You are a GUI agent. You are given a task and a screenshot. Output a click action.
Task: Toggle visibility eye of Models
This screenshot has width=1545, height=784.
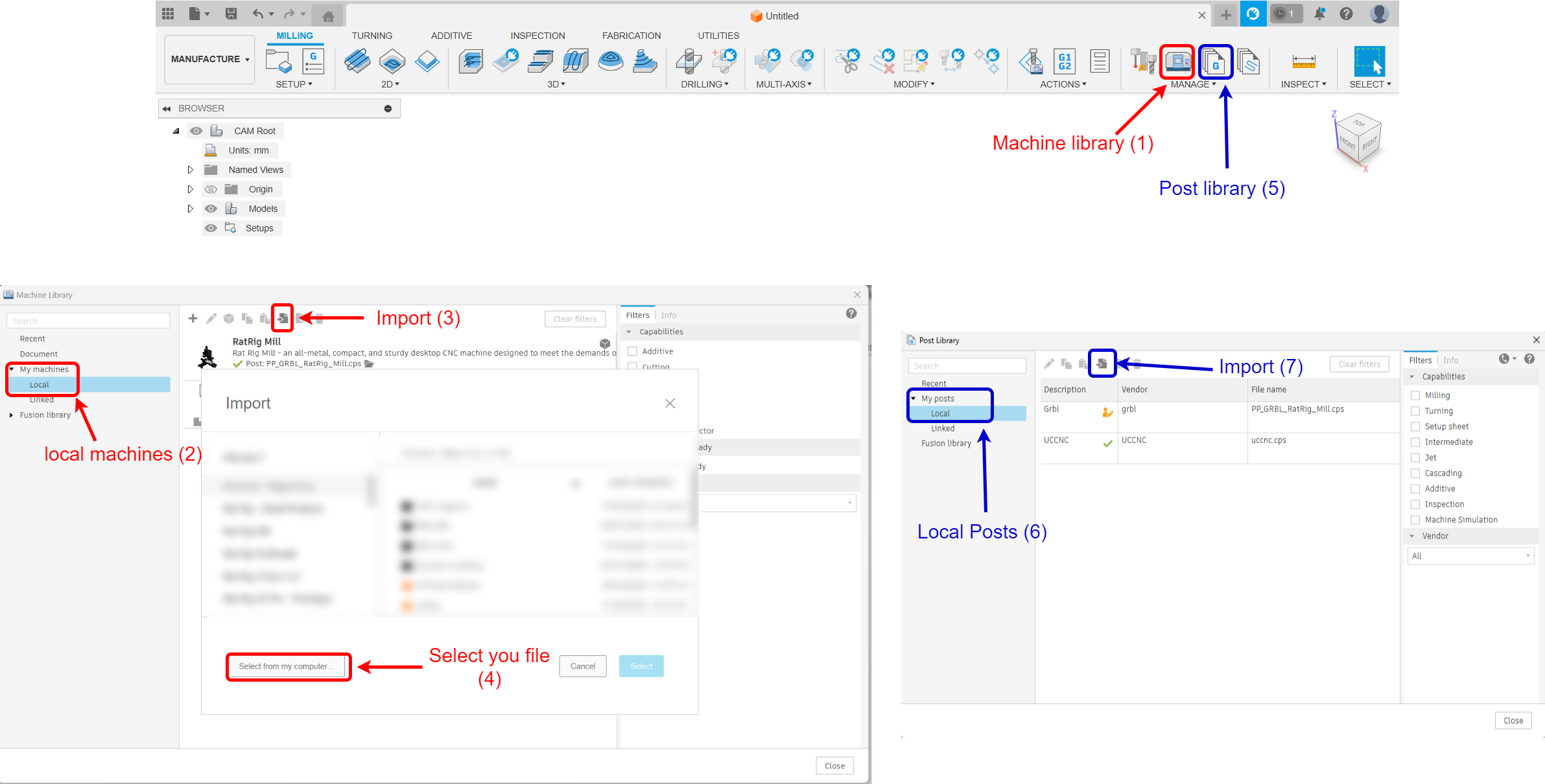tap(211, 209)
